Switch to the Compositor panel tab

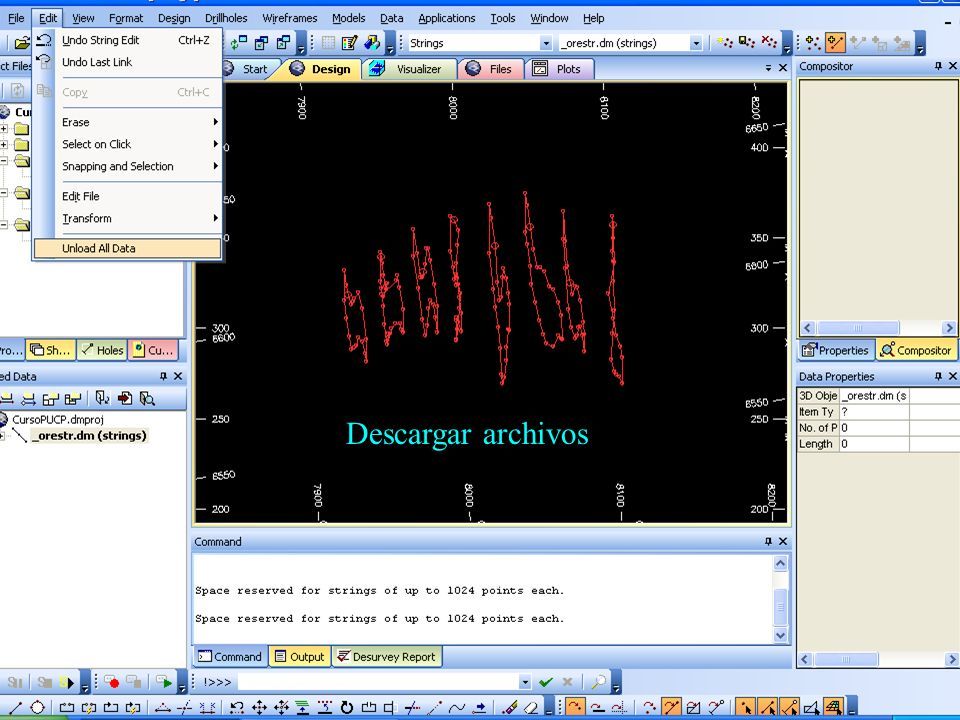pos(916,350)
